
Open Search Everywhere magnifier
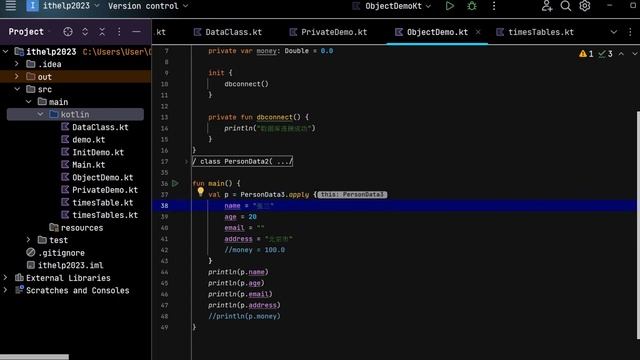[566, 6]
